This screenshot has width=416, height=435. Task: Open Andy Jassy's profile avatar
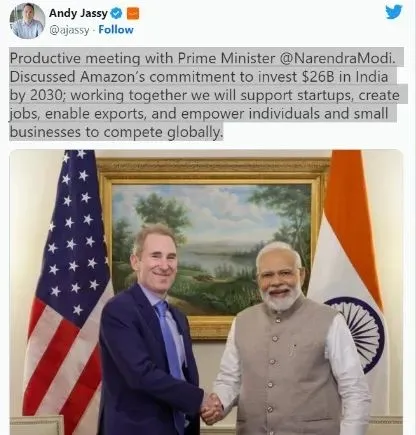tap(27, 21)
